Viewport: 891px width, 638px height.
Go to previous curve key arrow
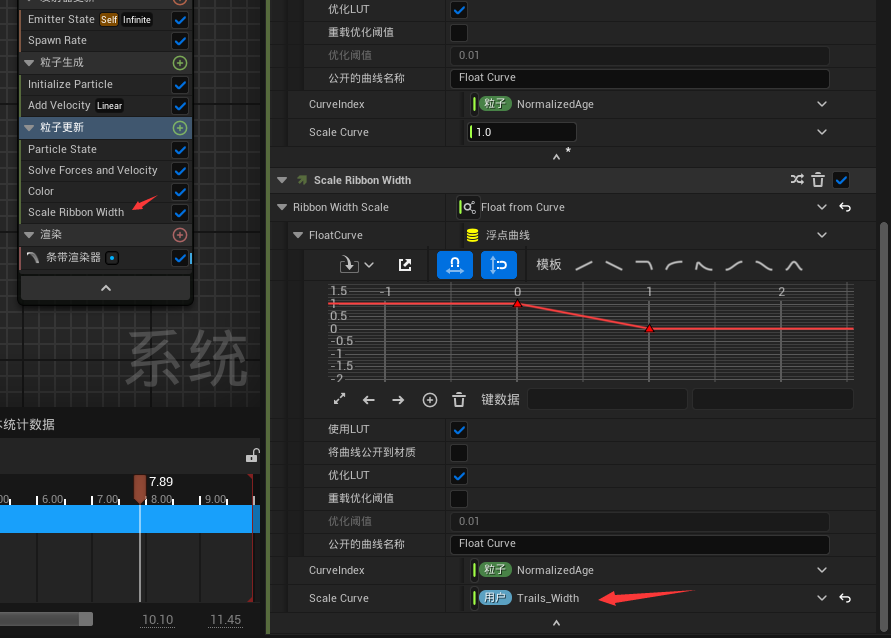(x=369, y=400)
